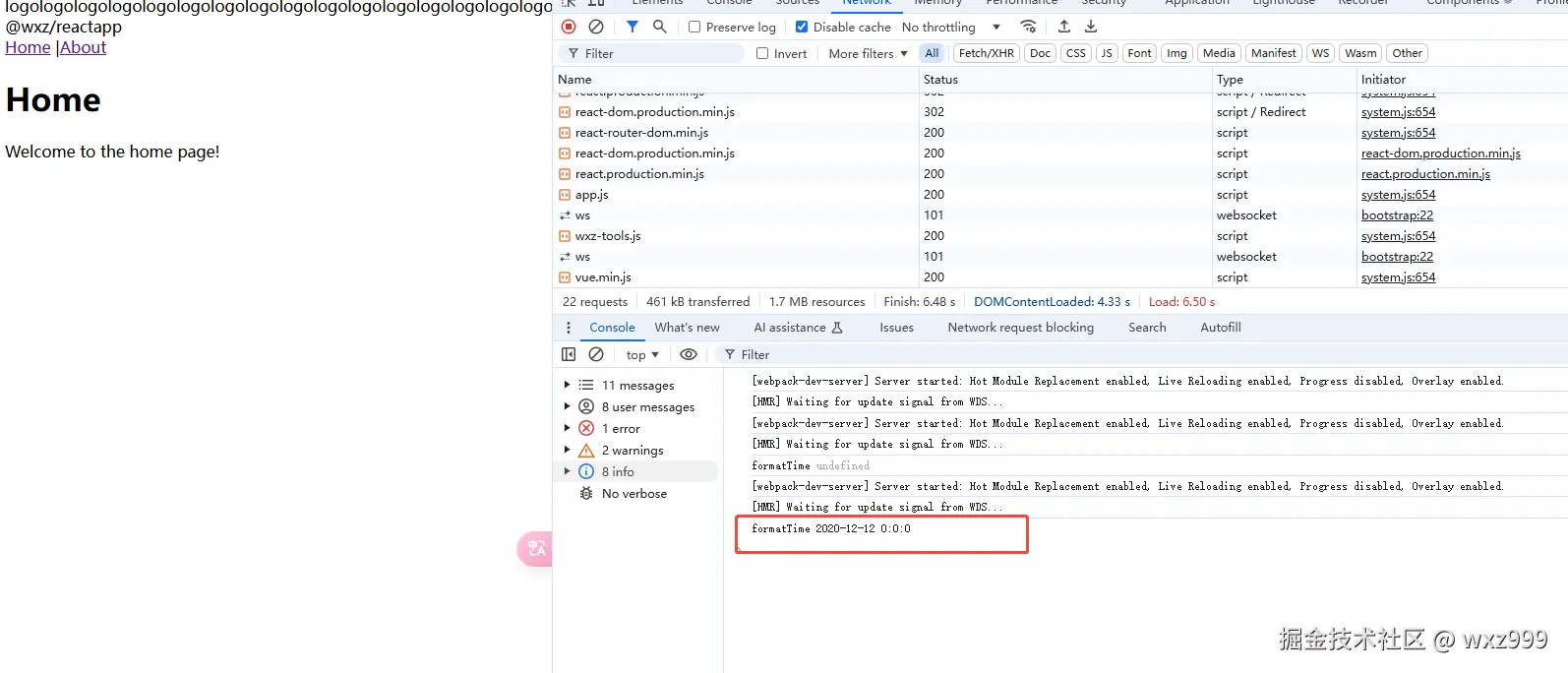The image size is (1568, 673).
Task: Expand the 11 messages group
Action: pyautogui.click(x=567, y=386)
